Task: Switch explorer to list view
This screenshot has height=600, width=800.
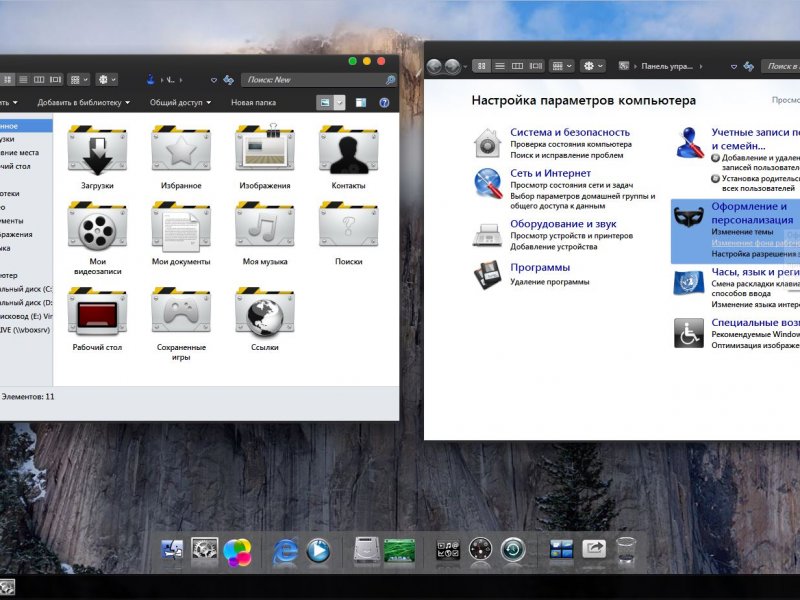Action: point(23,80)
